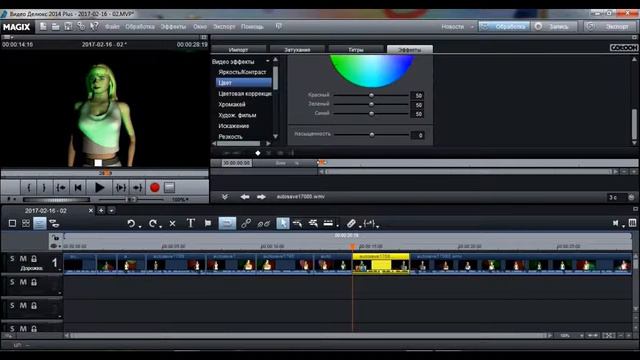
Task: Set keyframe with the diamond icon
Action: [x=258, y=153]
